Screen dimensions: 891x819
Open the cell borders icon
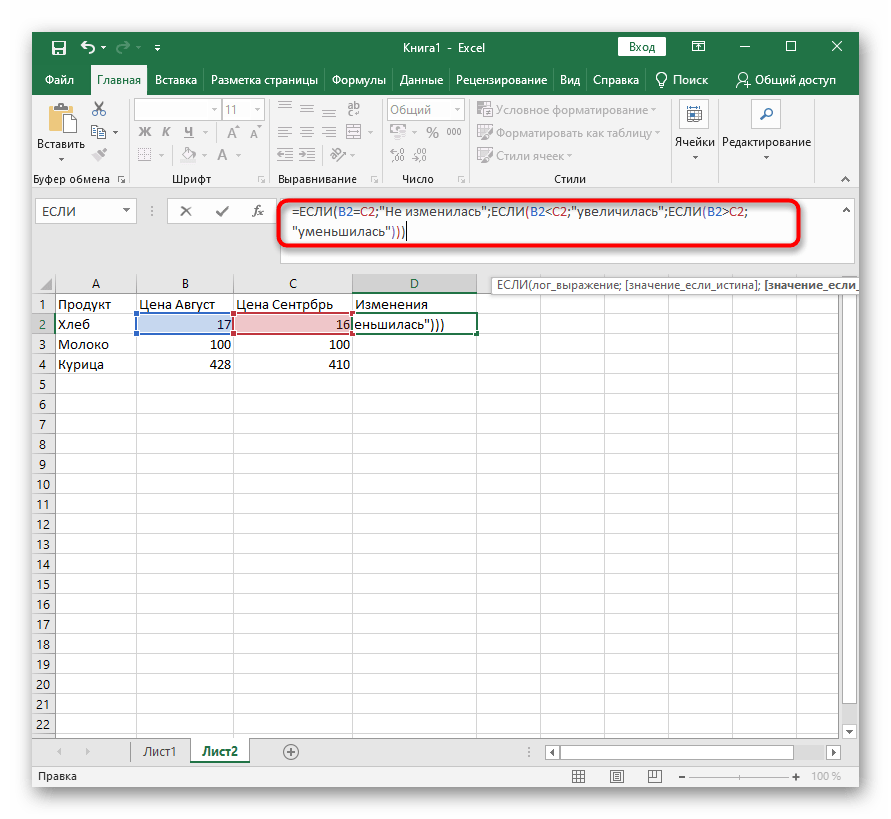coord(144,155)
